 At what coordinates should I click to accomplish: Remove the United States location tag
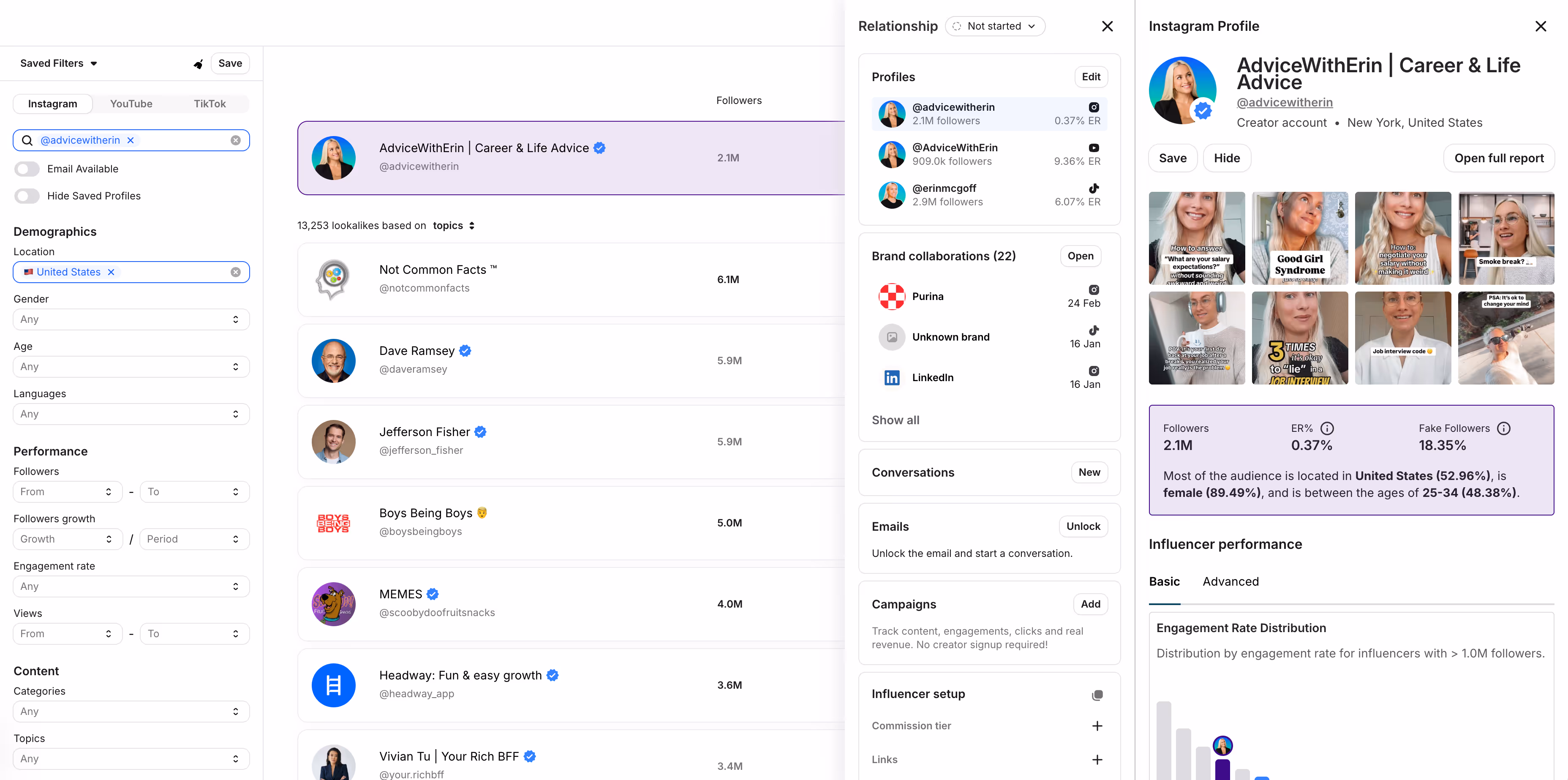tap(111, 272)
